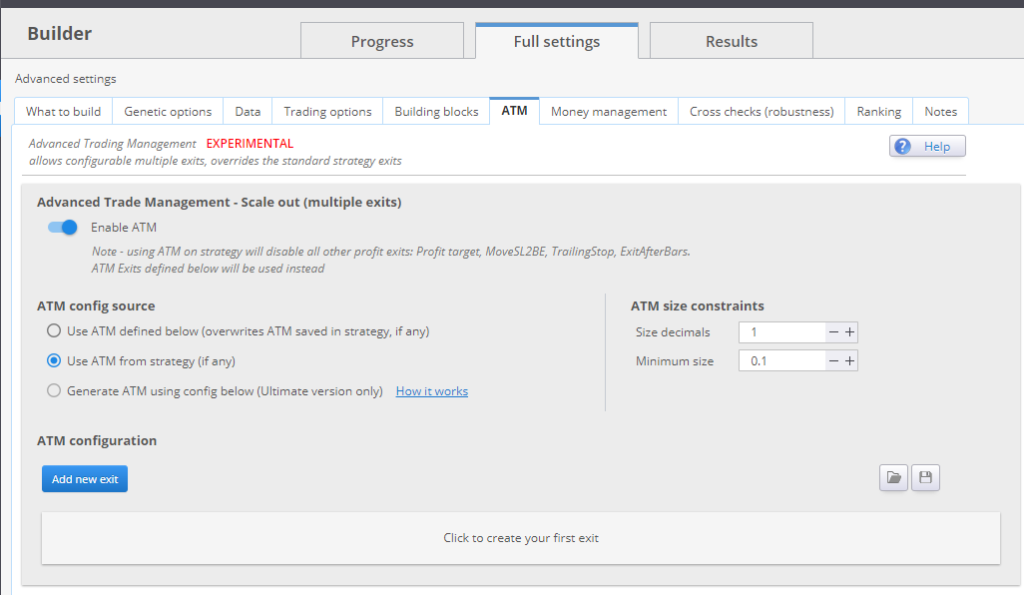Switch to Genetic options tab

point(167,112)
